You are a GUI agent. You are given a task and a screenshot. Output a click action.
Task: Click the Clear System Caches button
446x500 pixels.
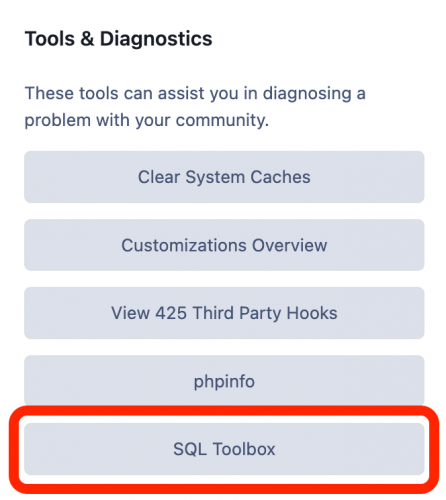[224, 177]
